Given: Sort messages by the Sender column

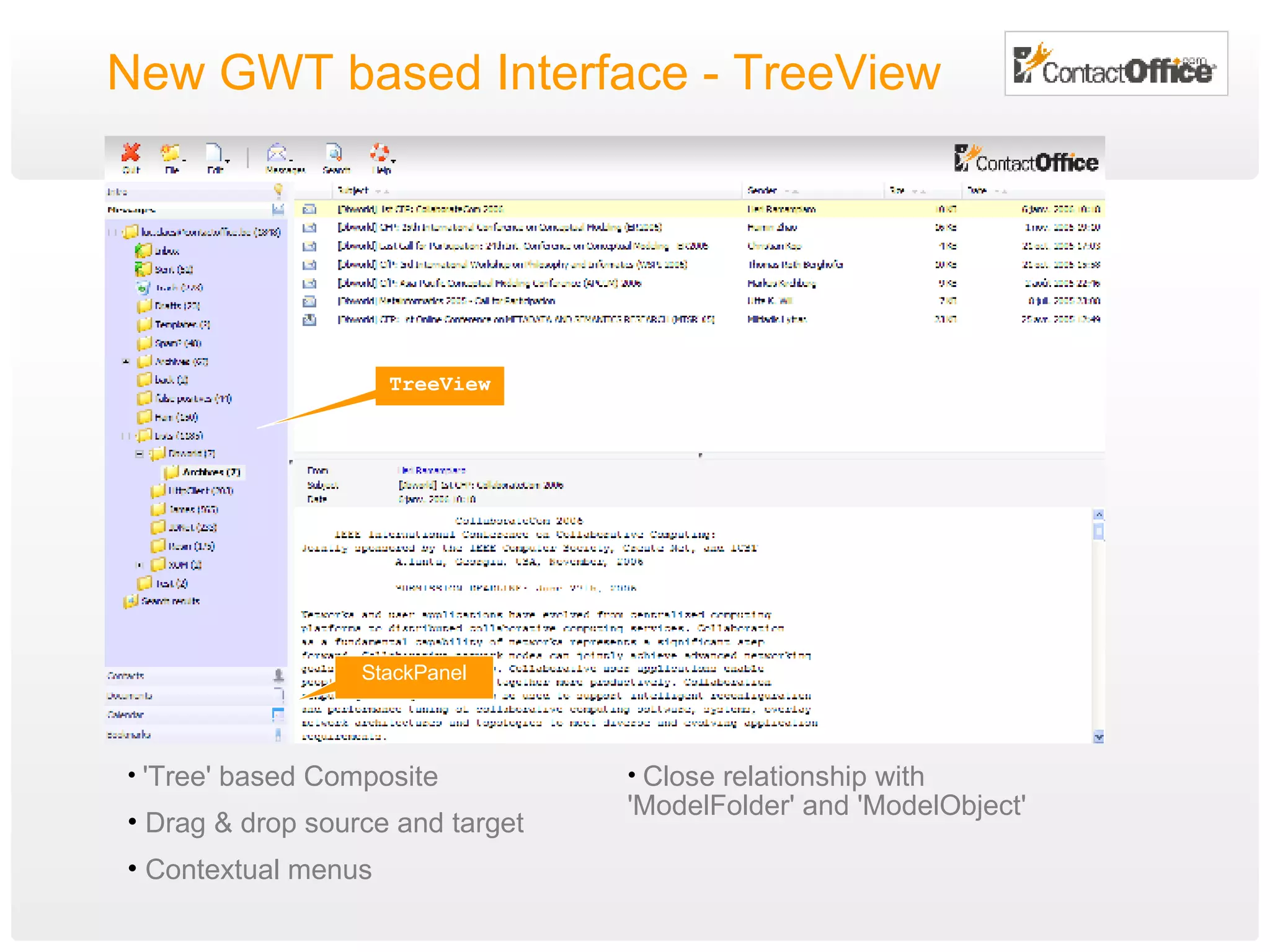Looking at the screenshot, I should pos(762,190).
